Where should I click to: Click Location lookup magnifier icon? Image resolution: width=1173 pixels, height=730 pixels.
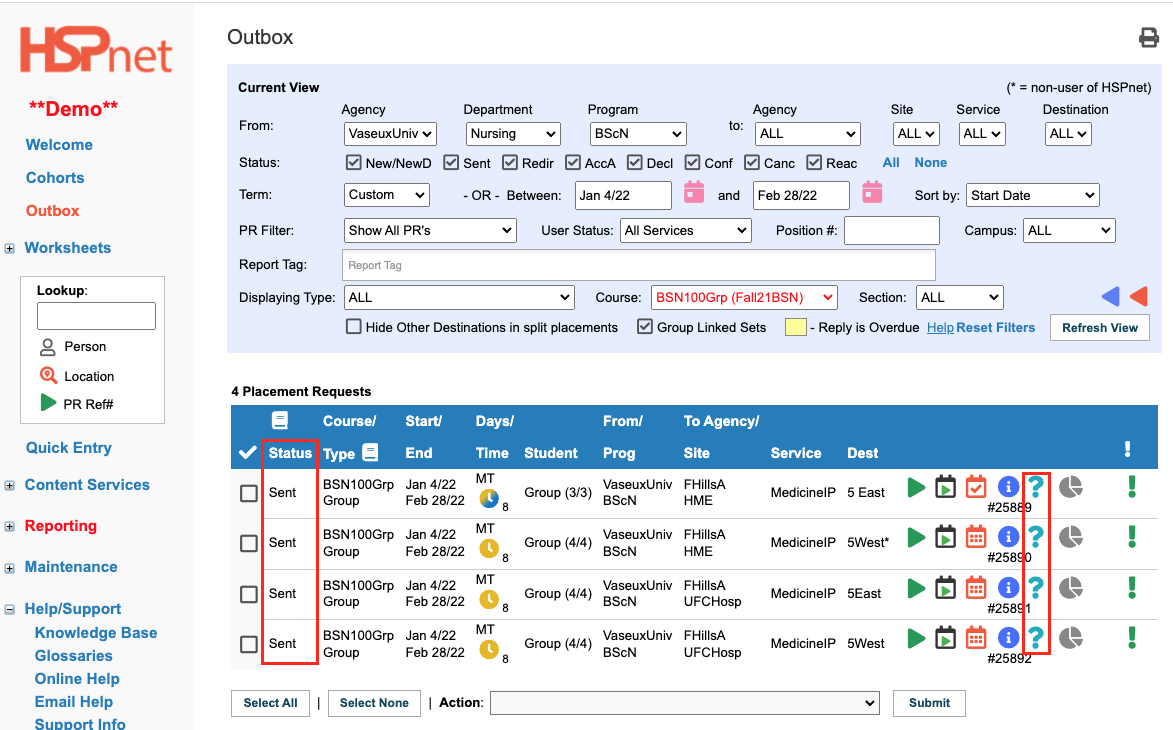(x=48, y=375)
